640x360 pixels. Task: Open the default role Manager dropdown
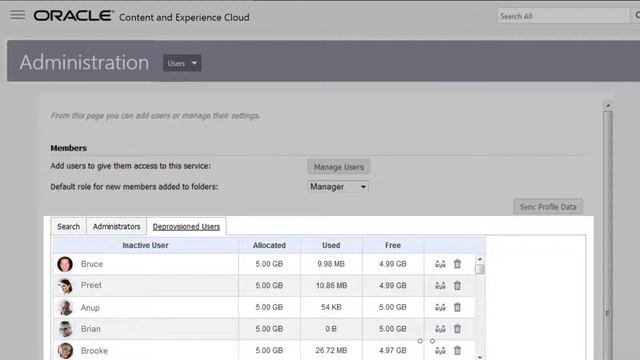coord(338,187)
